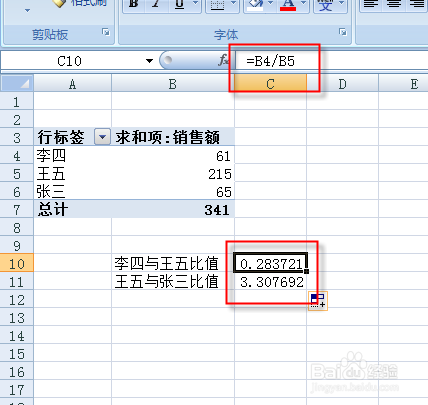Open phonetic guide dropdown arrow

pyautogui.click(x=341, y=3)
